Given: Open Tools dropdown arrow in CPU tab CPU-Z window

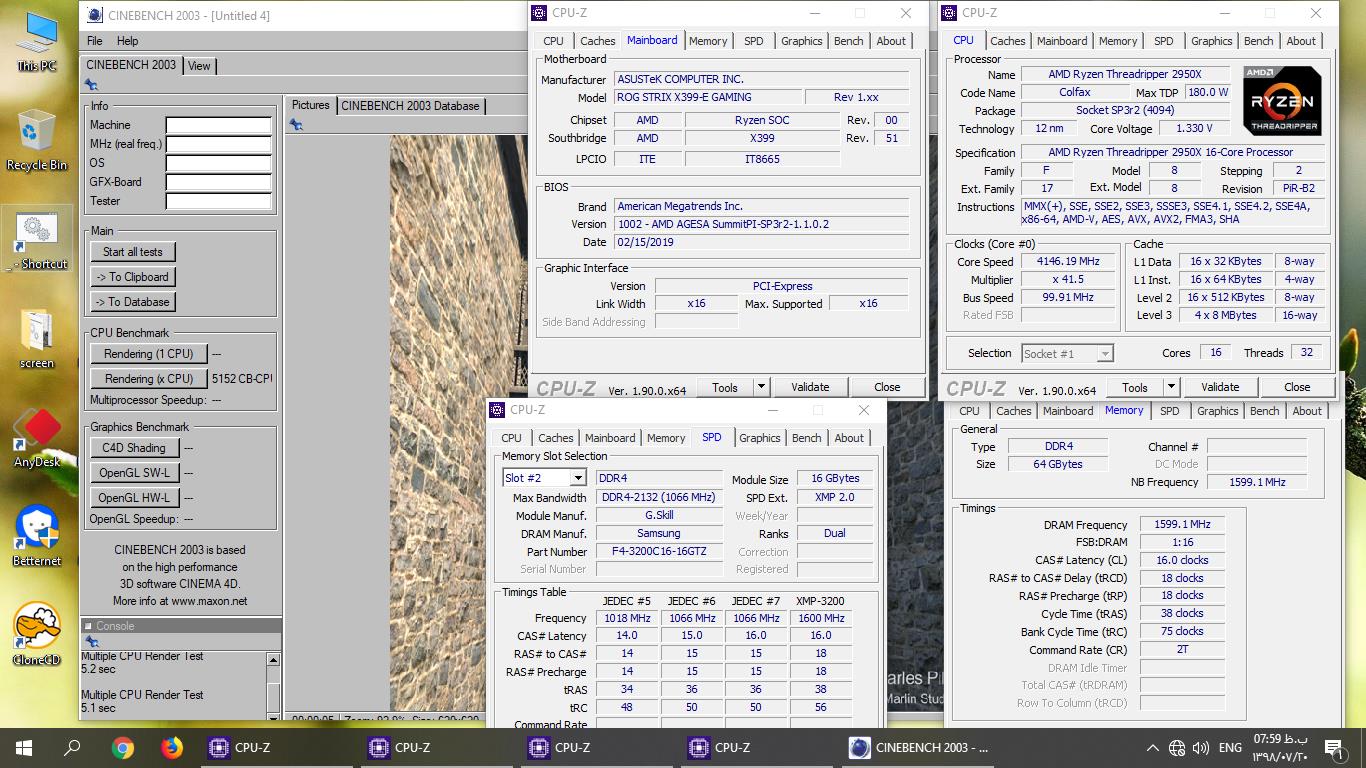Looking at the screenshot, I should (1171, 387).
